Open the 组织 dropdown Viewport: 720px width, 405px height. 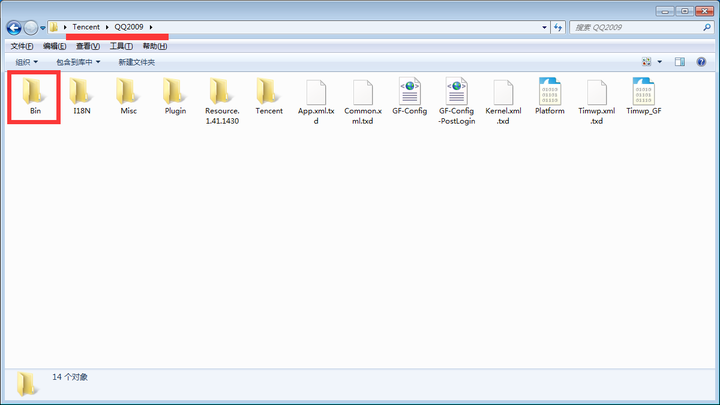point(27,62)
